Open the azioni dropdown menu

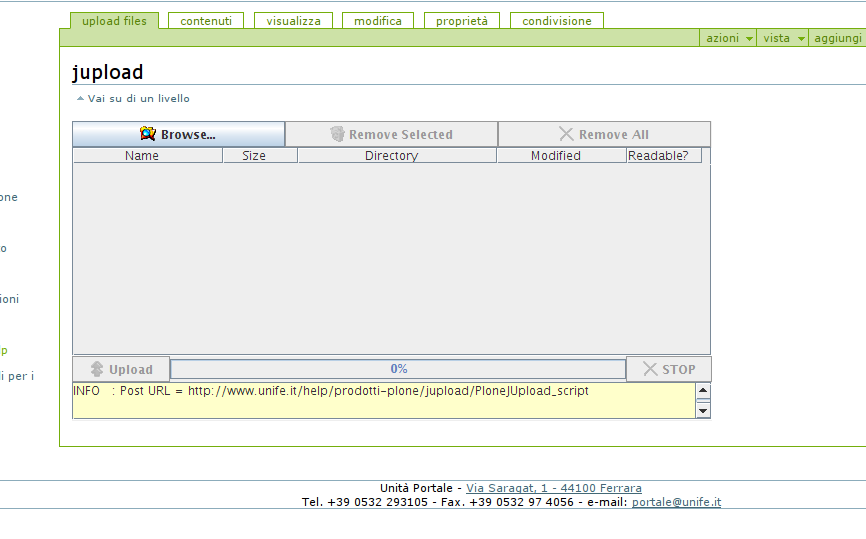729,38
